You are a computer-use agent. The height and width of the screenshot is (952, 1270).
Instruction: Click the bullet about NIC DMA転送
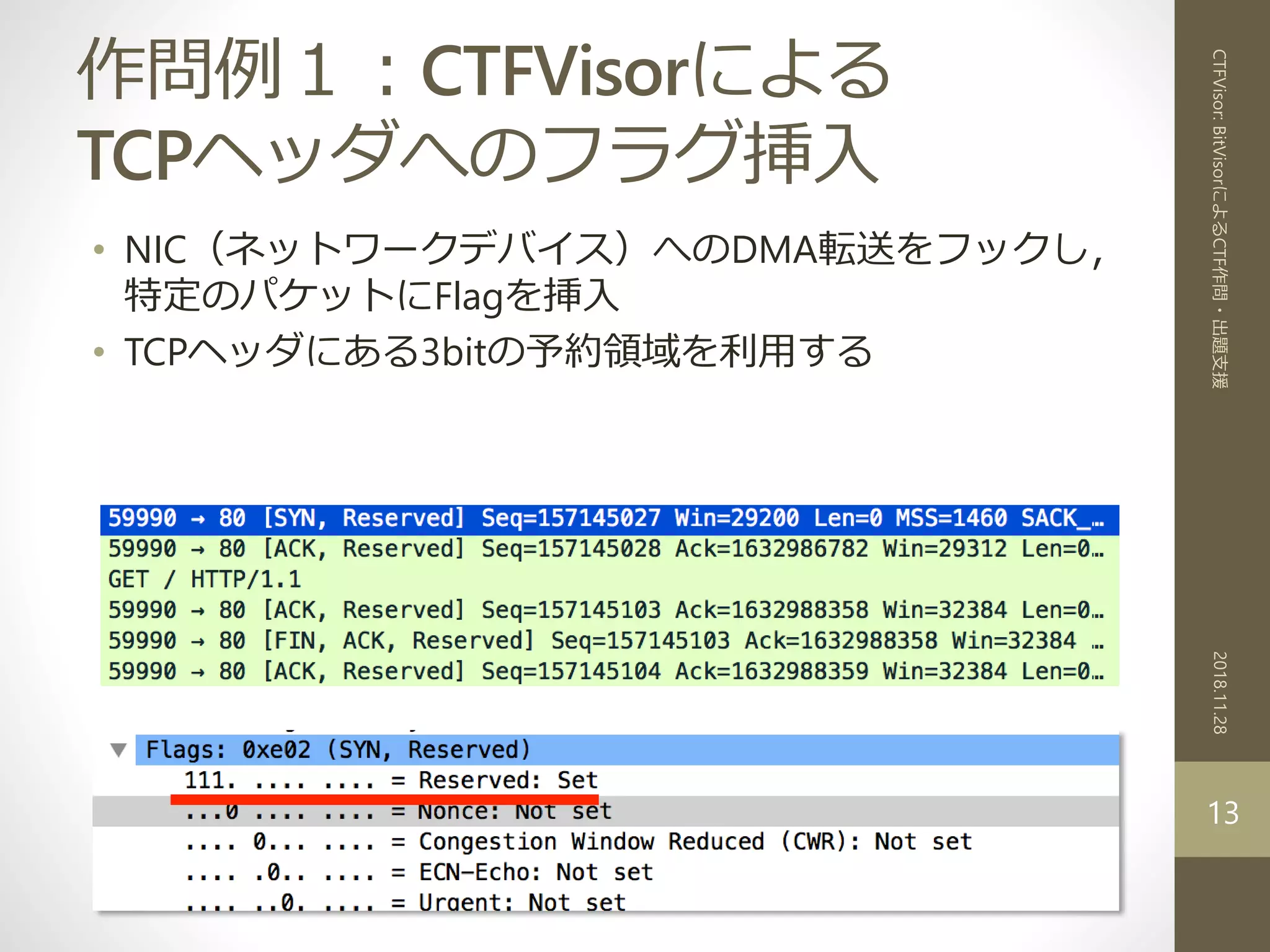click(x=614, y=249)
